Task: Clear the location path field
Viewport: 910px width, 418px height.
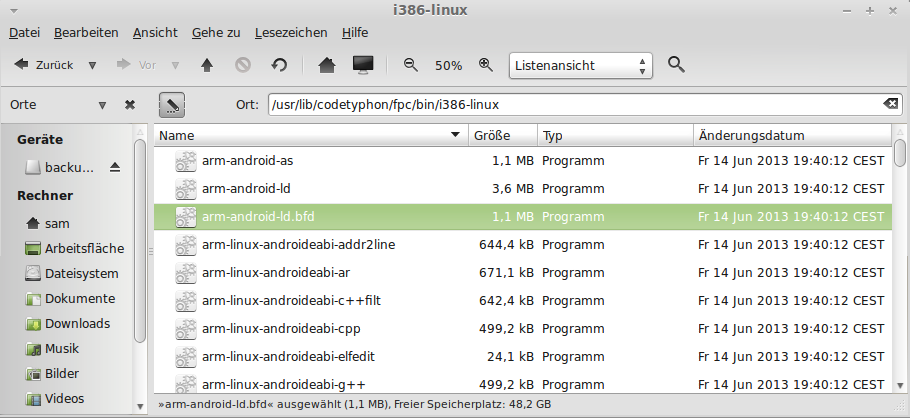Action: coord(891,104)
